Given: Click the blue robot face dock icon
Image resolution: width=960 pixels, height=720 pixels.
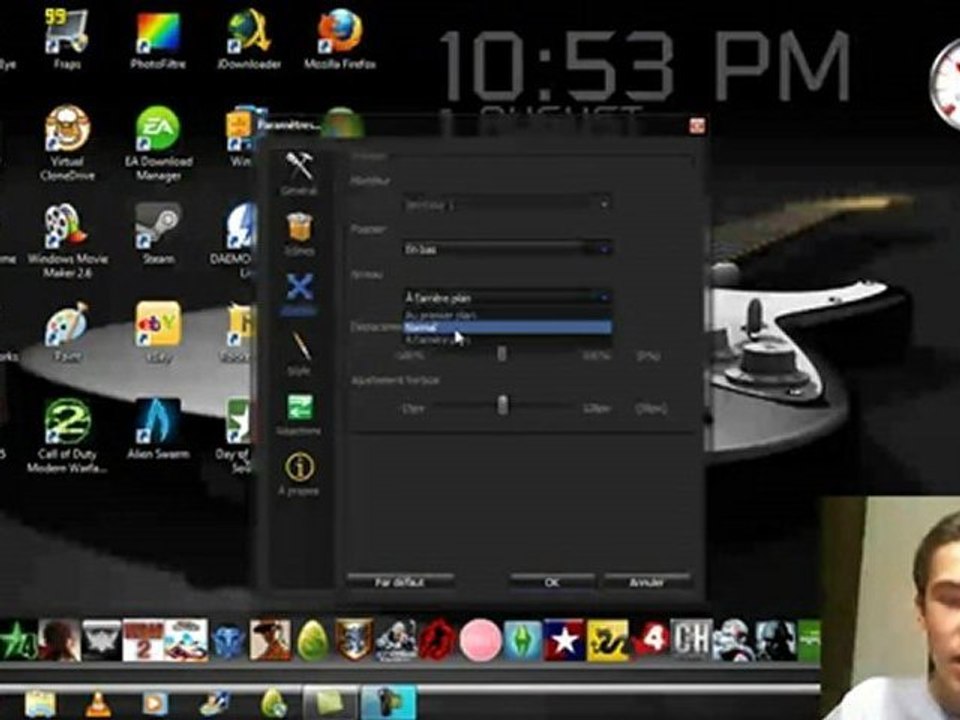Looking at the screenshot, I should click(x=228, y=640).
